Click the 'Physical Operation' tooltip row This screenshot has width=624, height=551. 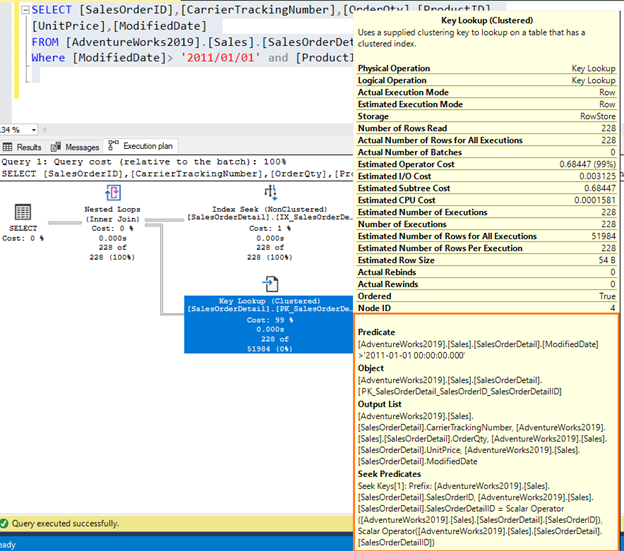click(x=486, y=68)
